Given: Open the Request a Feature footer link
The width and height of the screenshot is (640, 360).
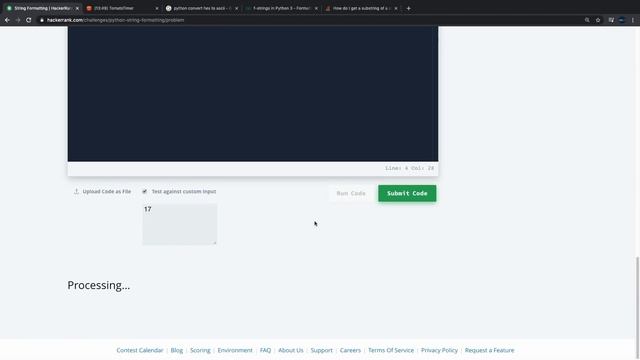Looking at the screenshot, I should coord(489,350).
